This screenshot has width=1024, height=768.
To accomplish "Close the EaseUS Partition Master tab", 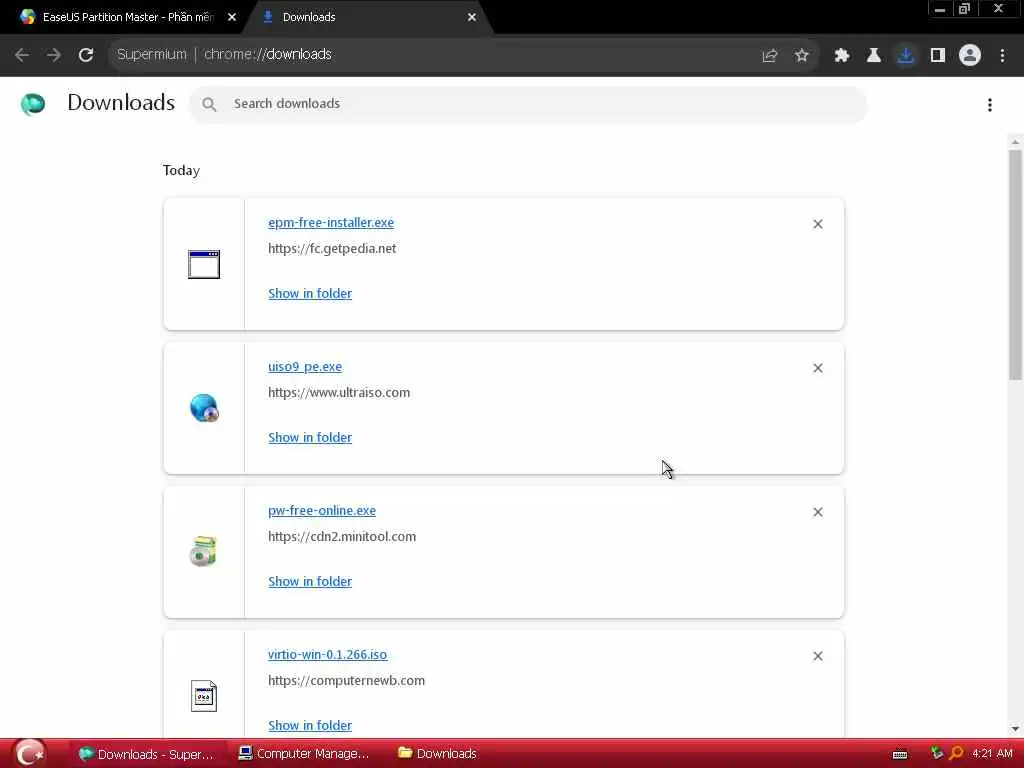I will pos(232,17).
